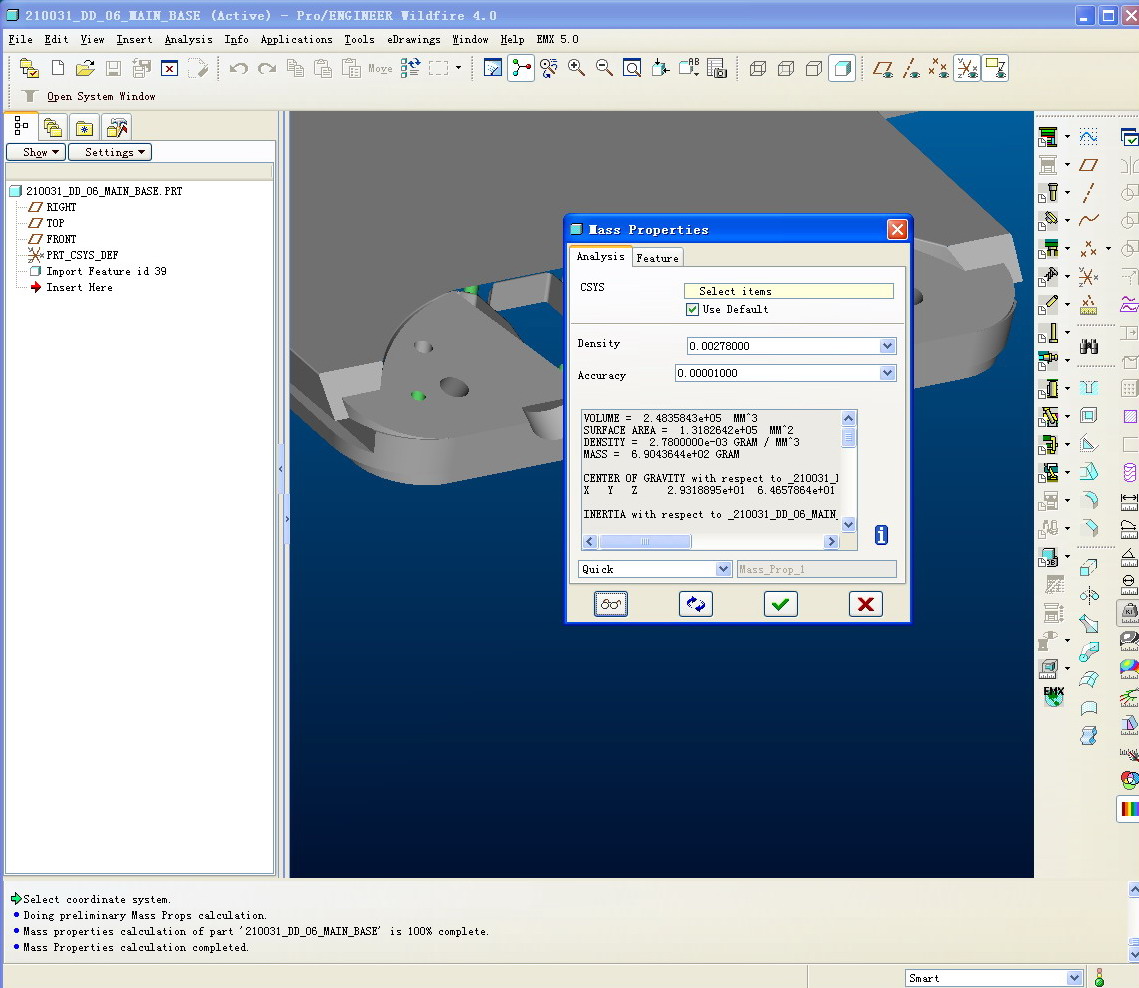The height and width of the screenshot is (988, 1139).
Task: Open the Settings dropdown
Action: click(x=110, y=152)
